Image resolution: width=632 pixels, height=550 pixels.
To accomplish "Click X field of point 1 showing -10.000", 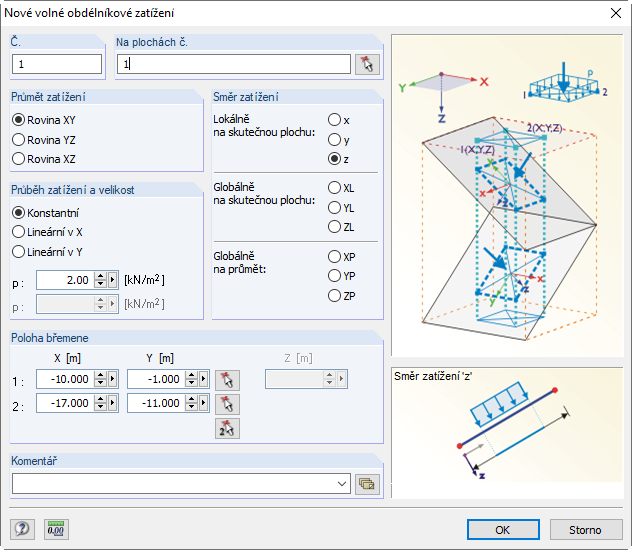I will tap(65, 379).
